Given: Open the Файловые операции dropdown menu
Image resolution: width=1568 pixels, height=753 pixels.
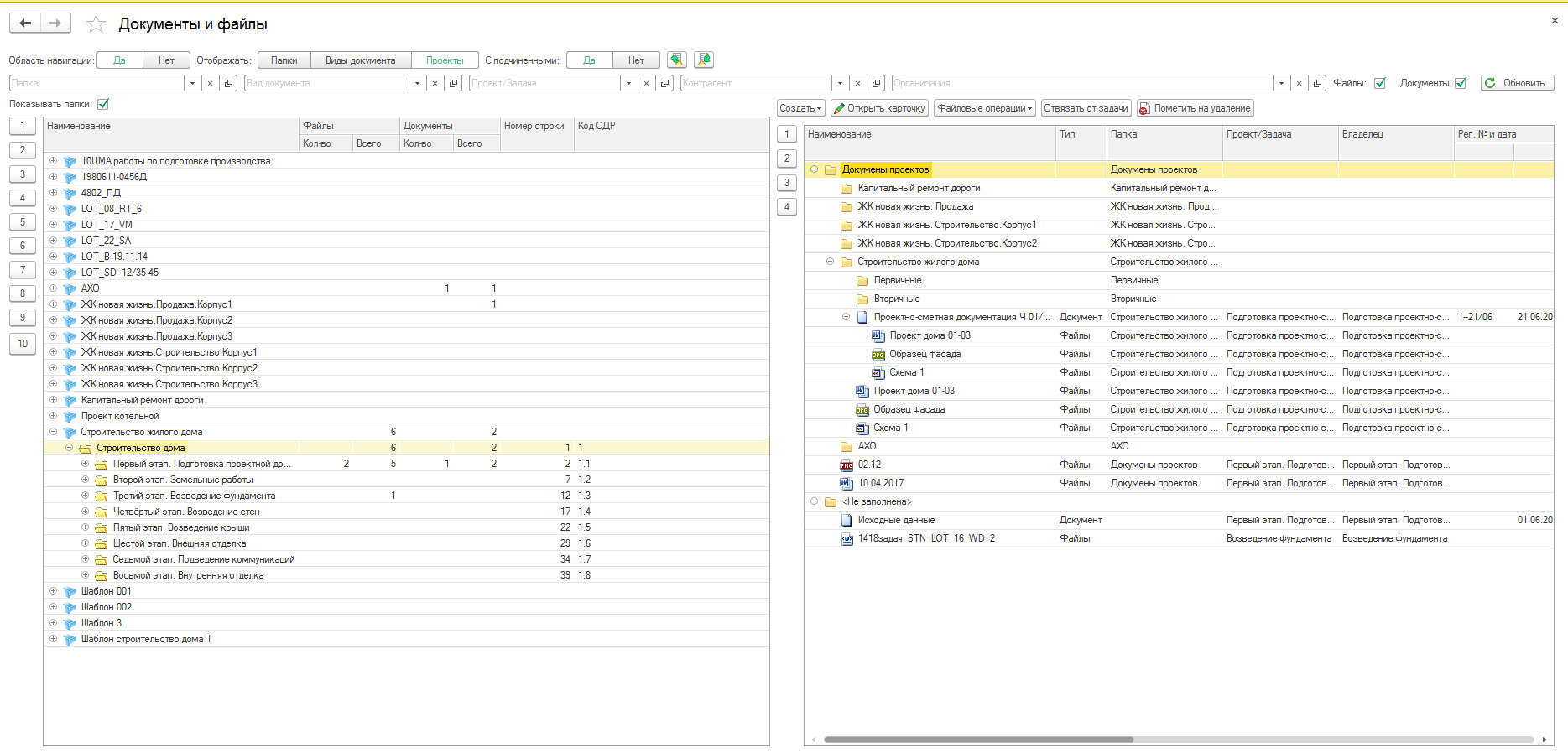Looking at the screenshot, I should click(x=985, y=108).
